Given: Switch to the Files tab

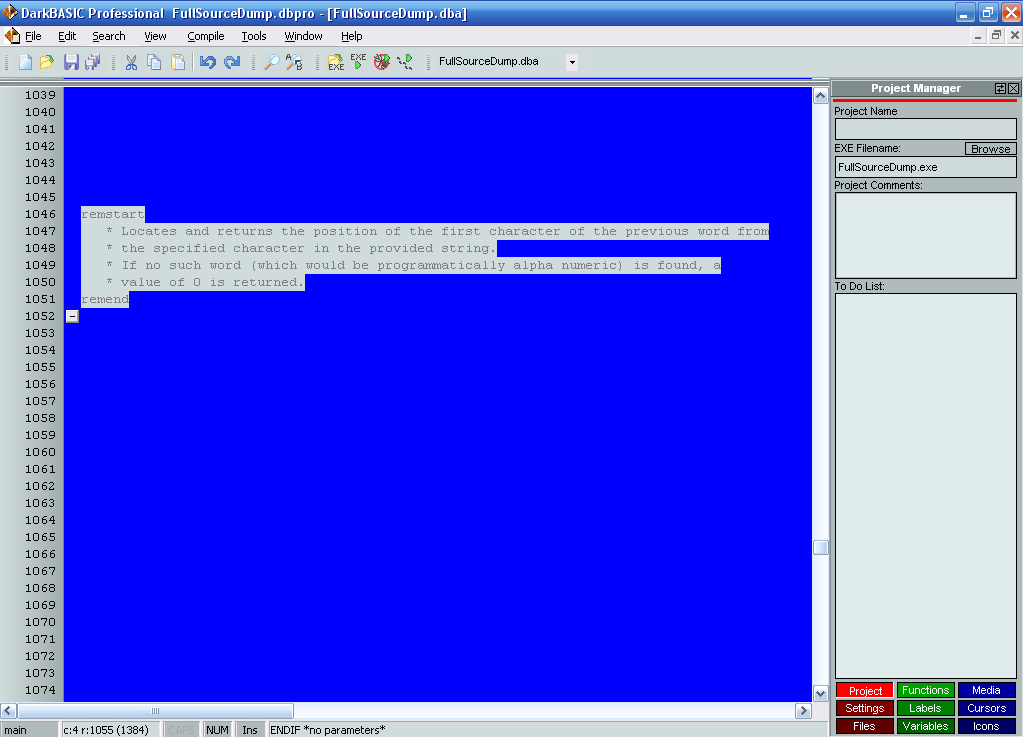Looking at the screenshot, I should 864,726.
